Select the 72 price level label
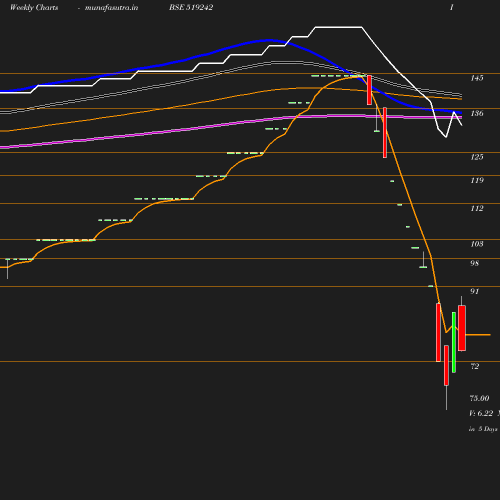500x500 pixels. (x=475, y=366)
